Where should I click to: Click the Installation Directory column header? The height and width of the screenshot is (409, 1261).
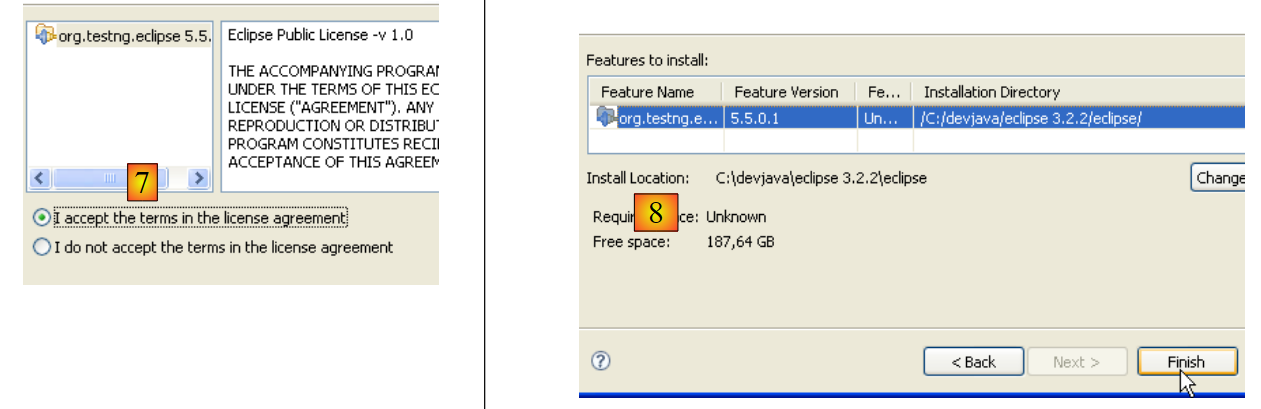[x=991, y=92]
